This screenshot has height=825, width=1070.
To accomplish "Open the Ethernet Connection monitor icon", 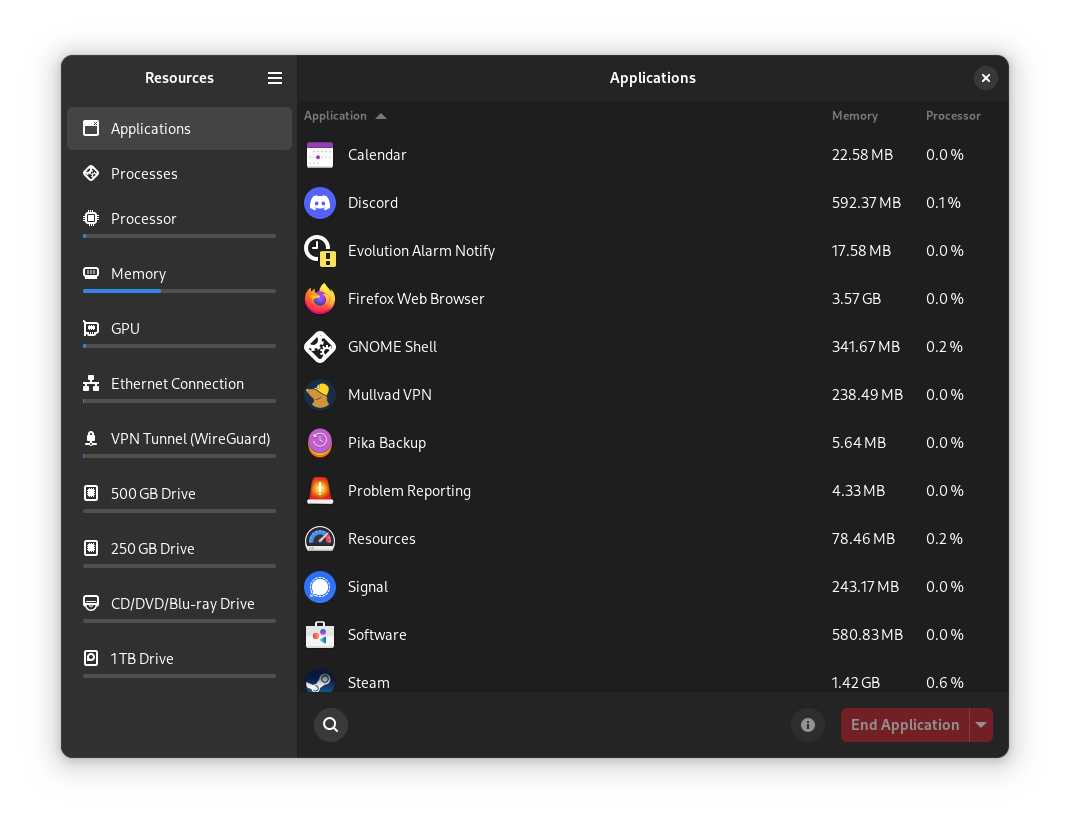I will point(92,383).
